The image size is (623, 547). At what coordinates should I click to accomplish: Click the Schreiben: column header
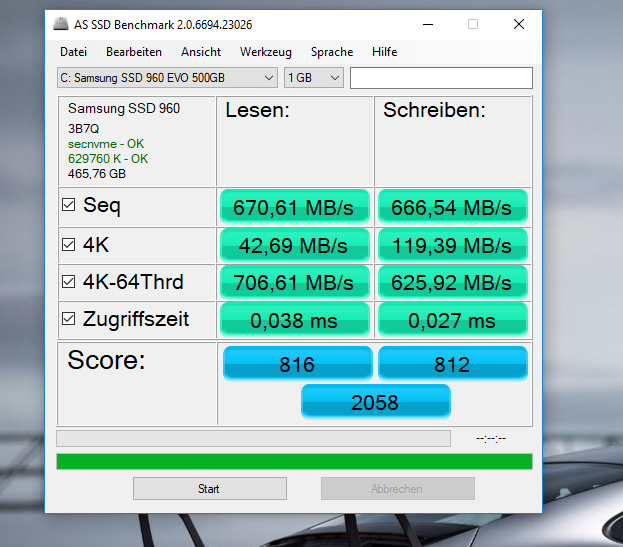(434, 110)
